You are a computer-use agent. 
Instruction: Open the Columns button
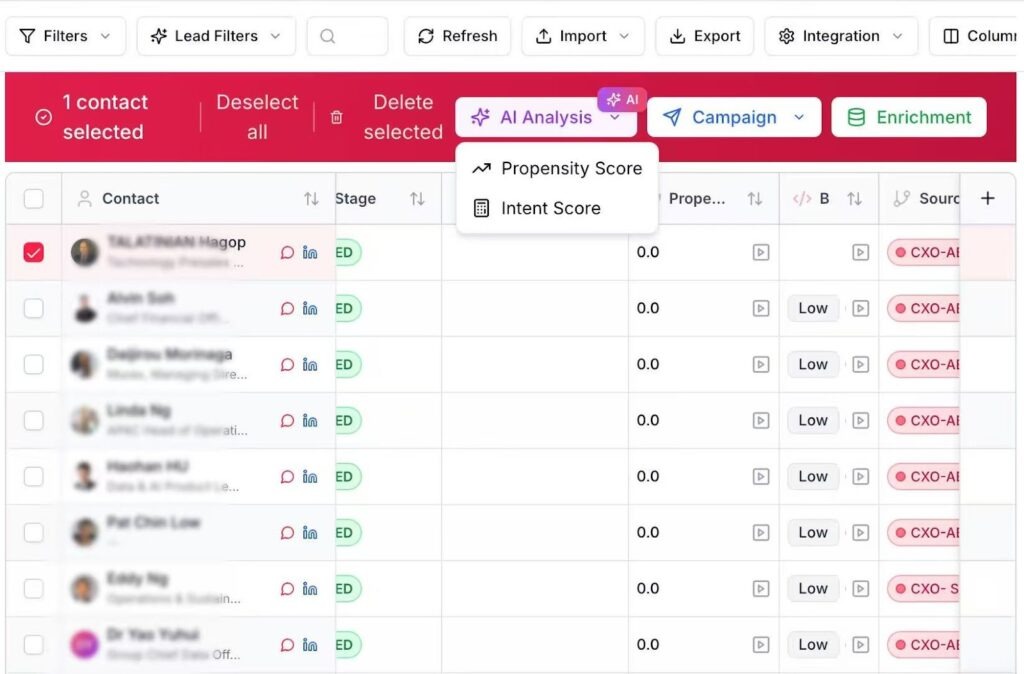point(976,36)
